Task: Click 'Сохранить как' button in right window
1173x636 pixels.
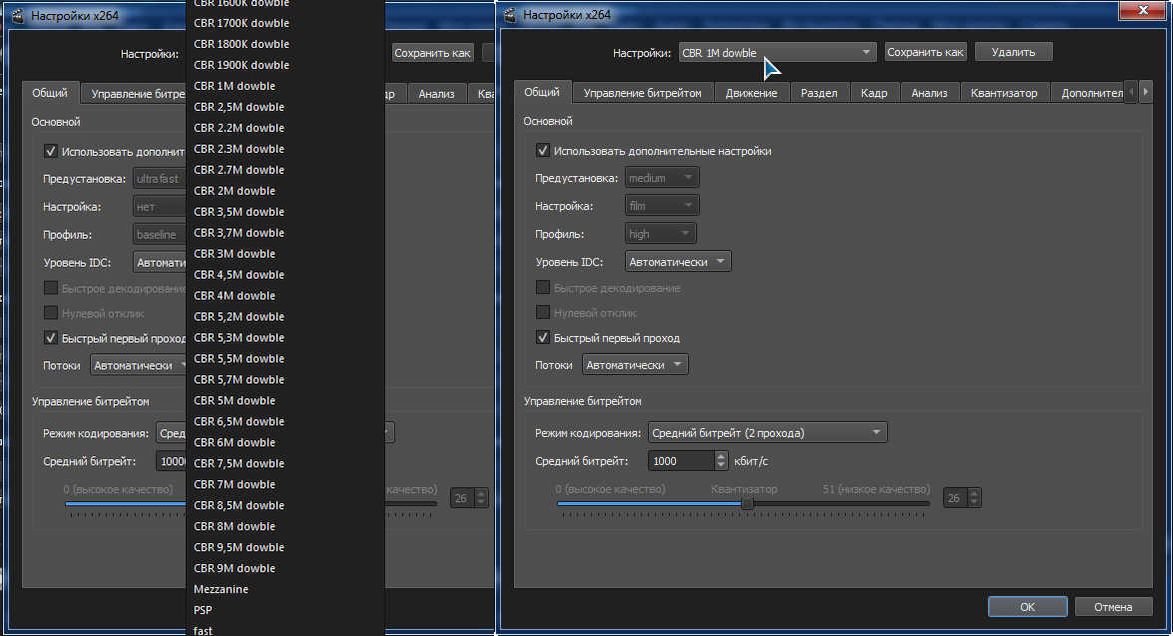Action: click(925, 52)
